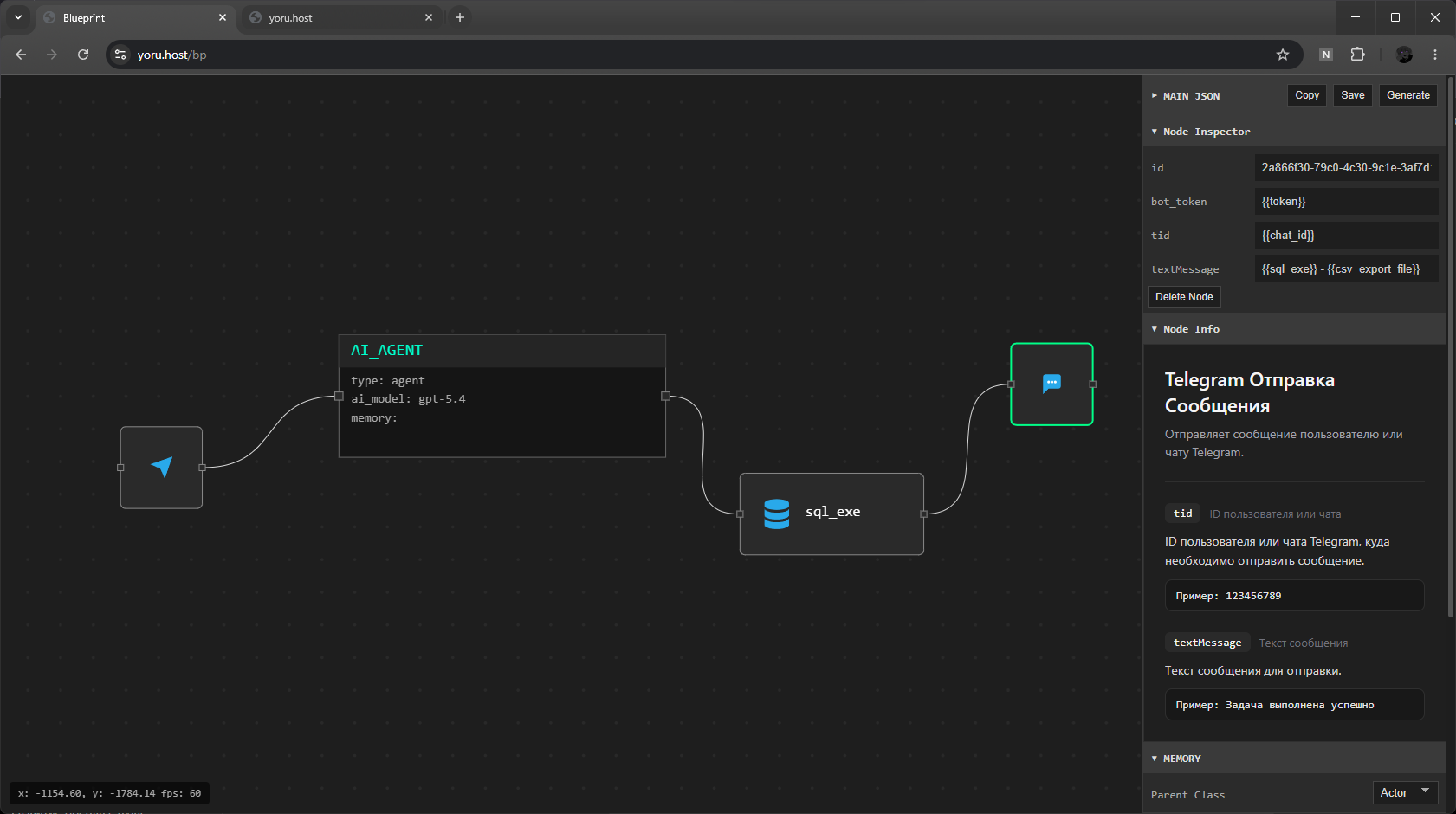Viewport: 1456px width, 814px height.
Task: Click the AI_AGENT node output port
Action: [x=665, y=396]
